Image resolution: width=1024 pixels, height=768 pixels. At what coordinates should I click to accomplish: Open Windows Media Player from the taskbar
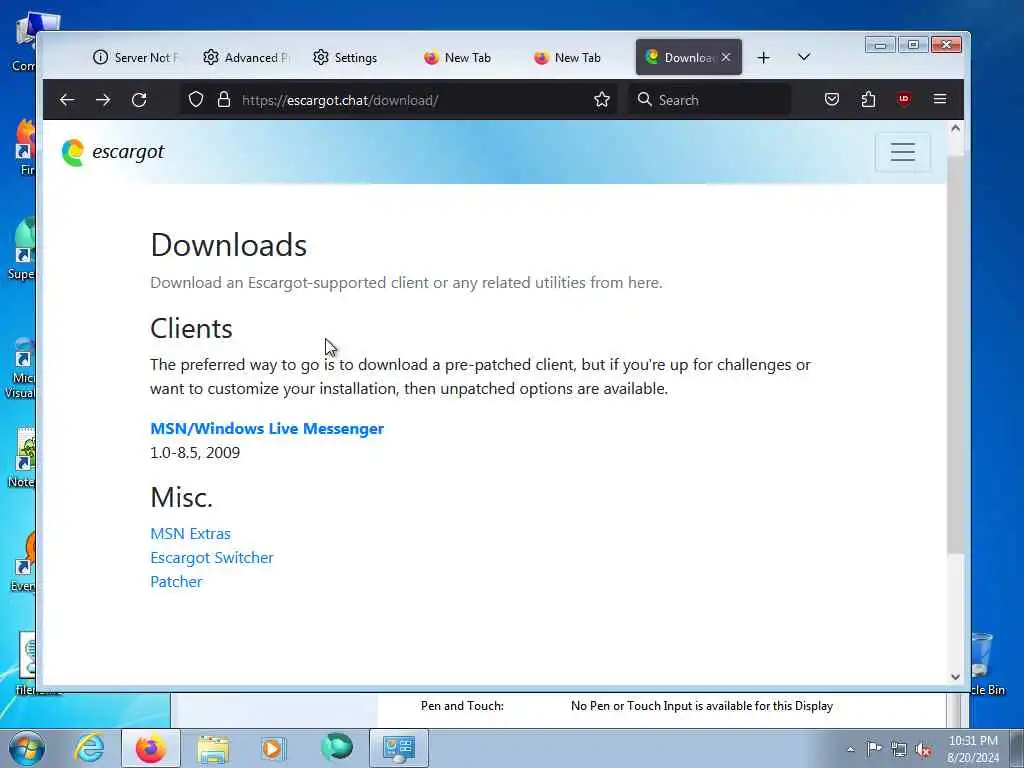273,748
